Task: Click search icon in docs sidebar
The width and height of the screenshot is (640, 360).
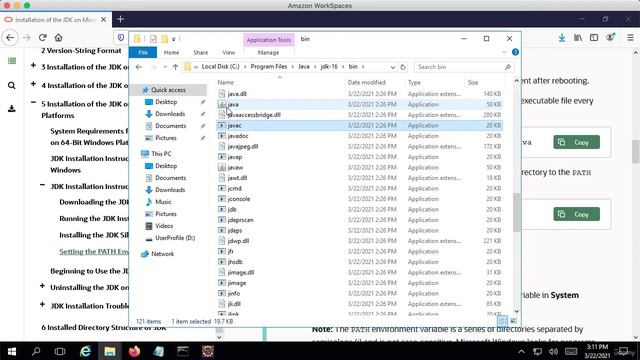Action: 12,85
